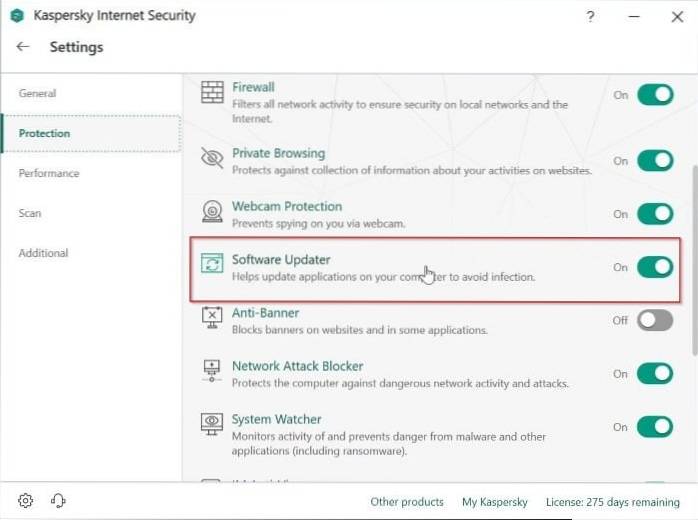This screenshot has width=698, height=520.
Task: Click the Firewall brick wall icon
Action: (x=212, y=93)
